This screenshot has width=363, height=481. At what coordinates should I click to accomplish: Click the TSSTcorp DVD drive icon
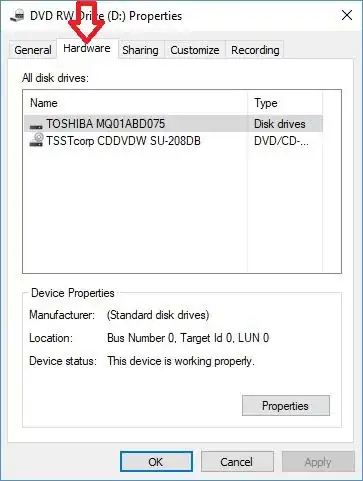pos(36,140)
